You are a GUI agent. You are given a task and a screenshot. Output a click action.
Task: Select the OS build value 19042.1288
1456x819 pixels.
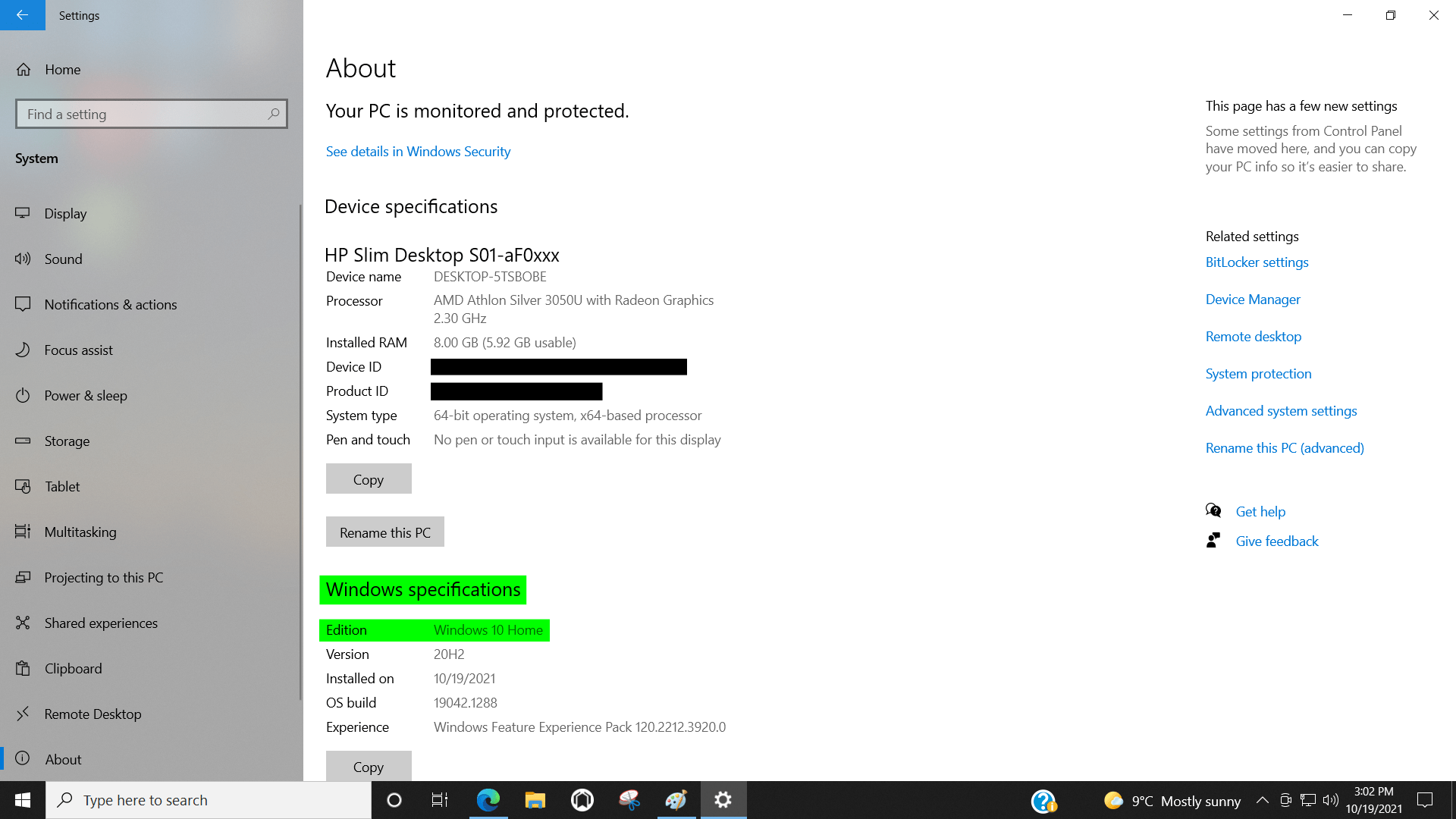pos(466,703)
